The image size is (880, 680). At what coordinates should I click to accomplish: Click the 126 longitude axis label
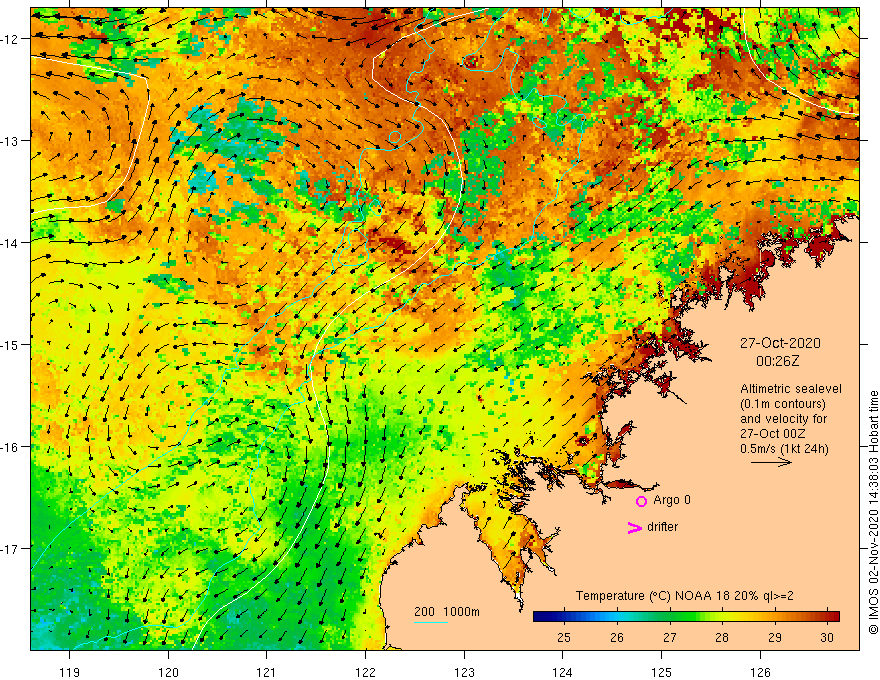point(760,672)
